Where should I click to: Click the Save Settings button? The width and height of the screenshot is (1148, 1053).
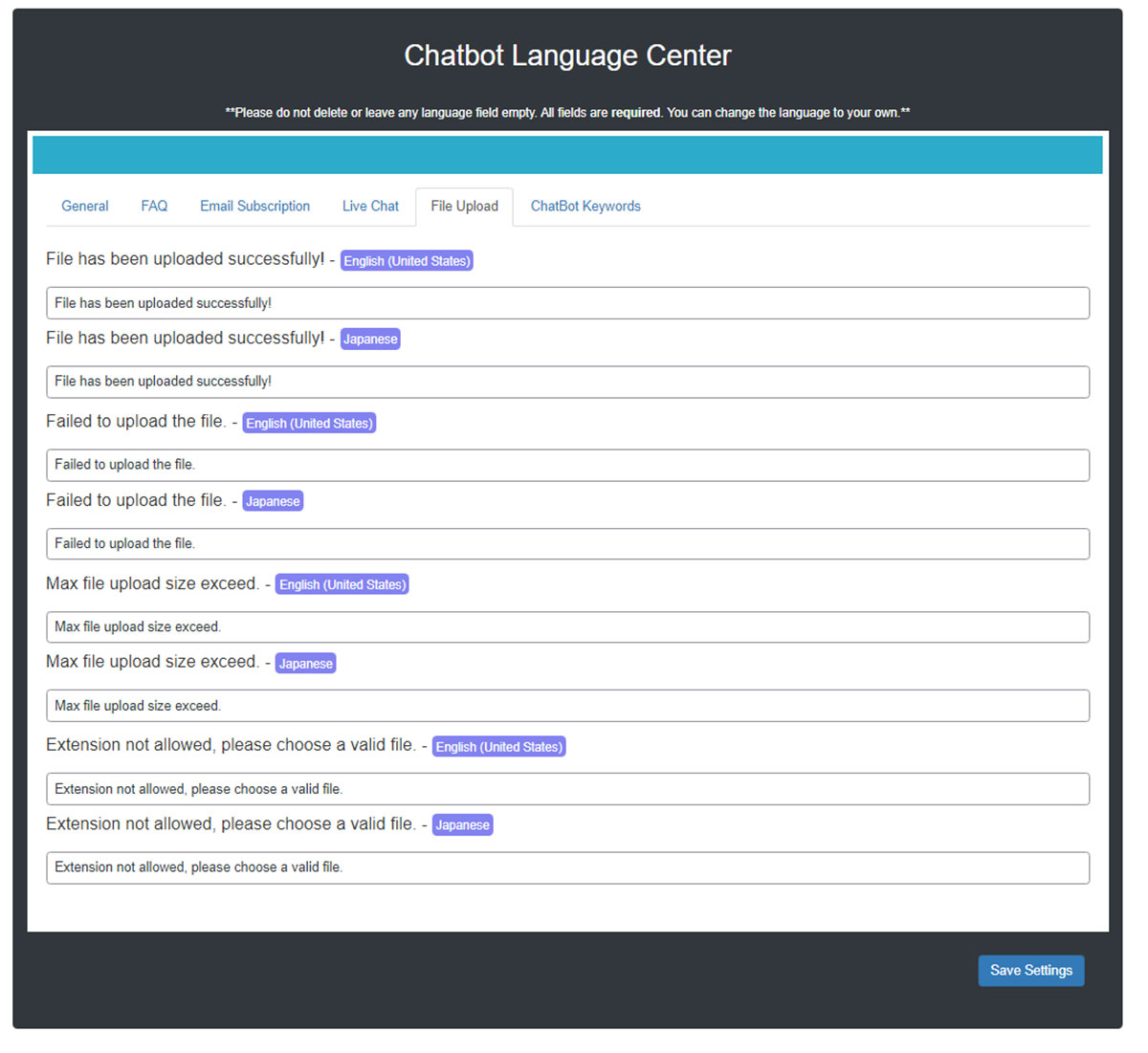(x=1030, y=971)
